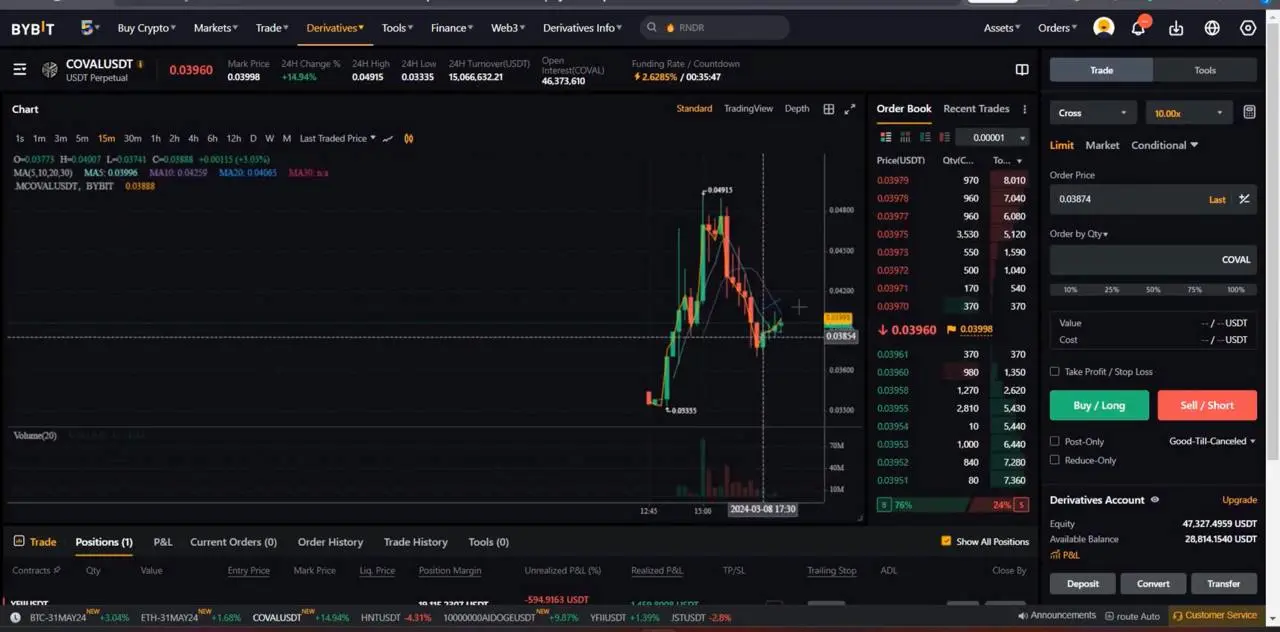Switch to Recent Trades tab
1280x632 pixels.
pos(976,109)
